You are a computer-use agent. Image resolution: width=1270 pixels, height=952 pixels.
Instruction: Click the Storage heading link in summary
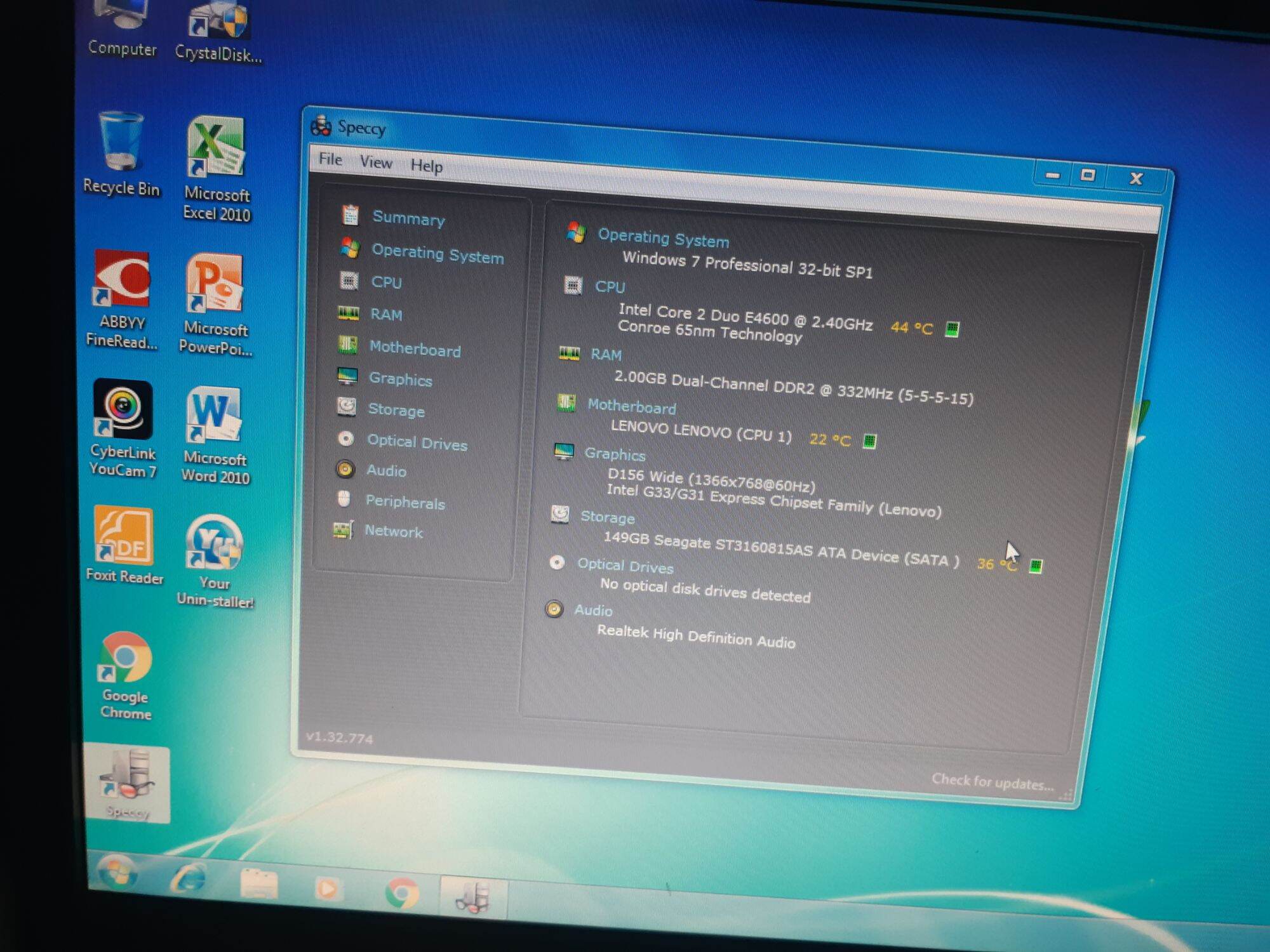[x=608, y=517]
